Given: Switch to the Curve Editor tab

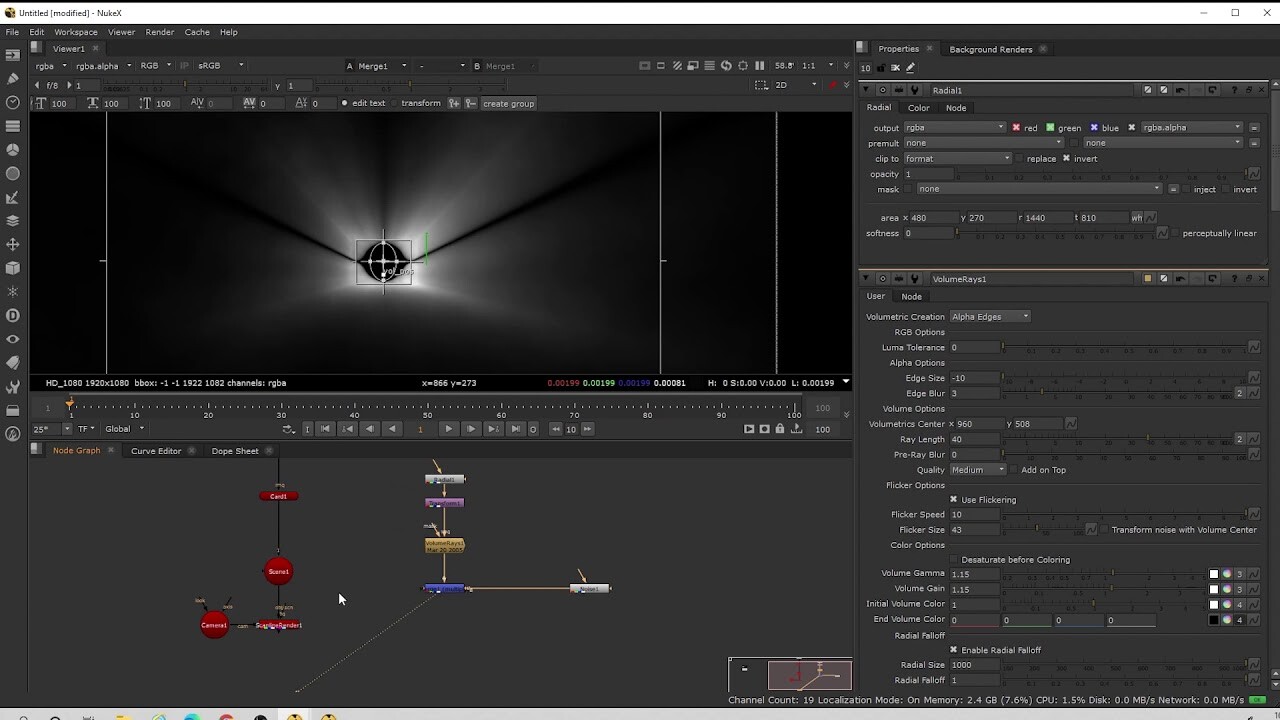Looking at the screenshot, I should click(x=156, y=450).
